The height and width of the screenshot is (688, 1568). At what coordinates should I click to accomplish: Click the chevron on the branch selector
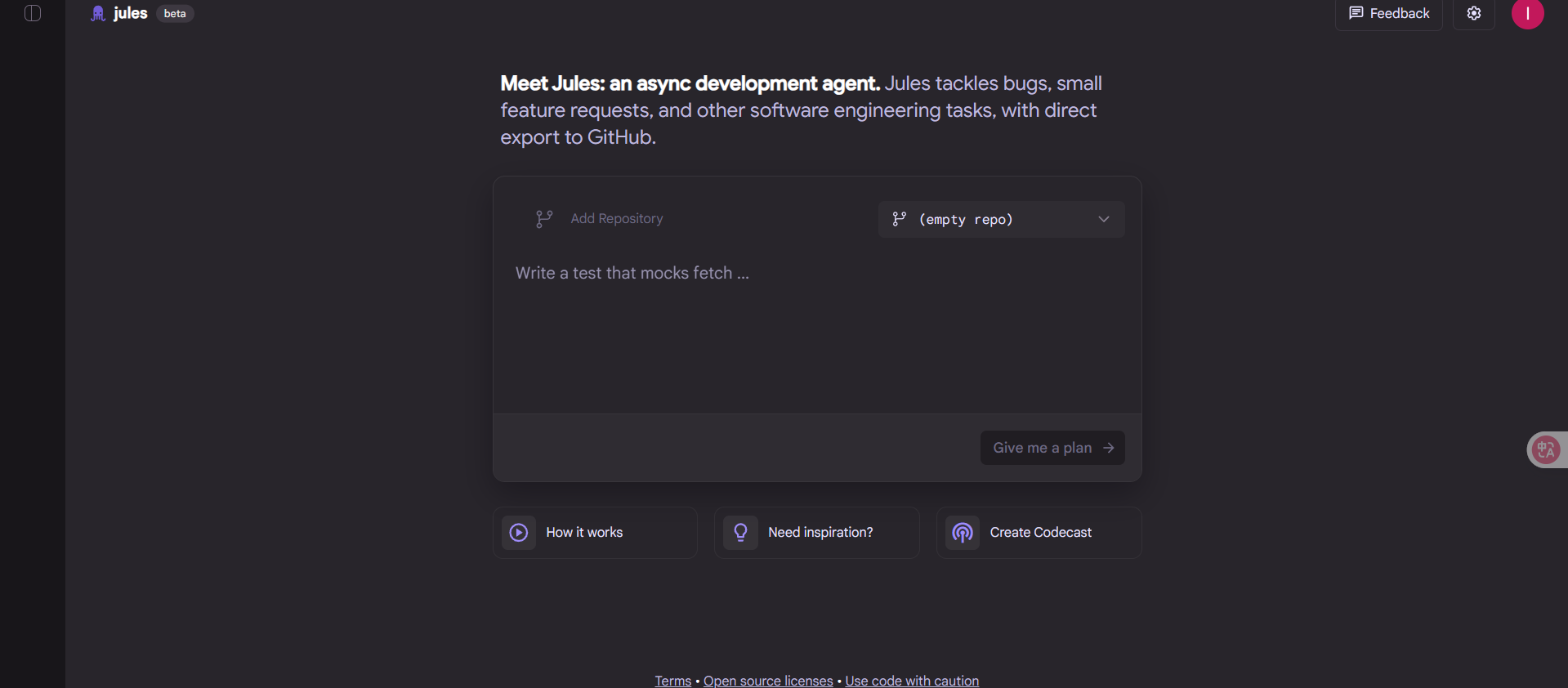pos(1104,219)
